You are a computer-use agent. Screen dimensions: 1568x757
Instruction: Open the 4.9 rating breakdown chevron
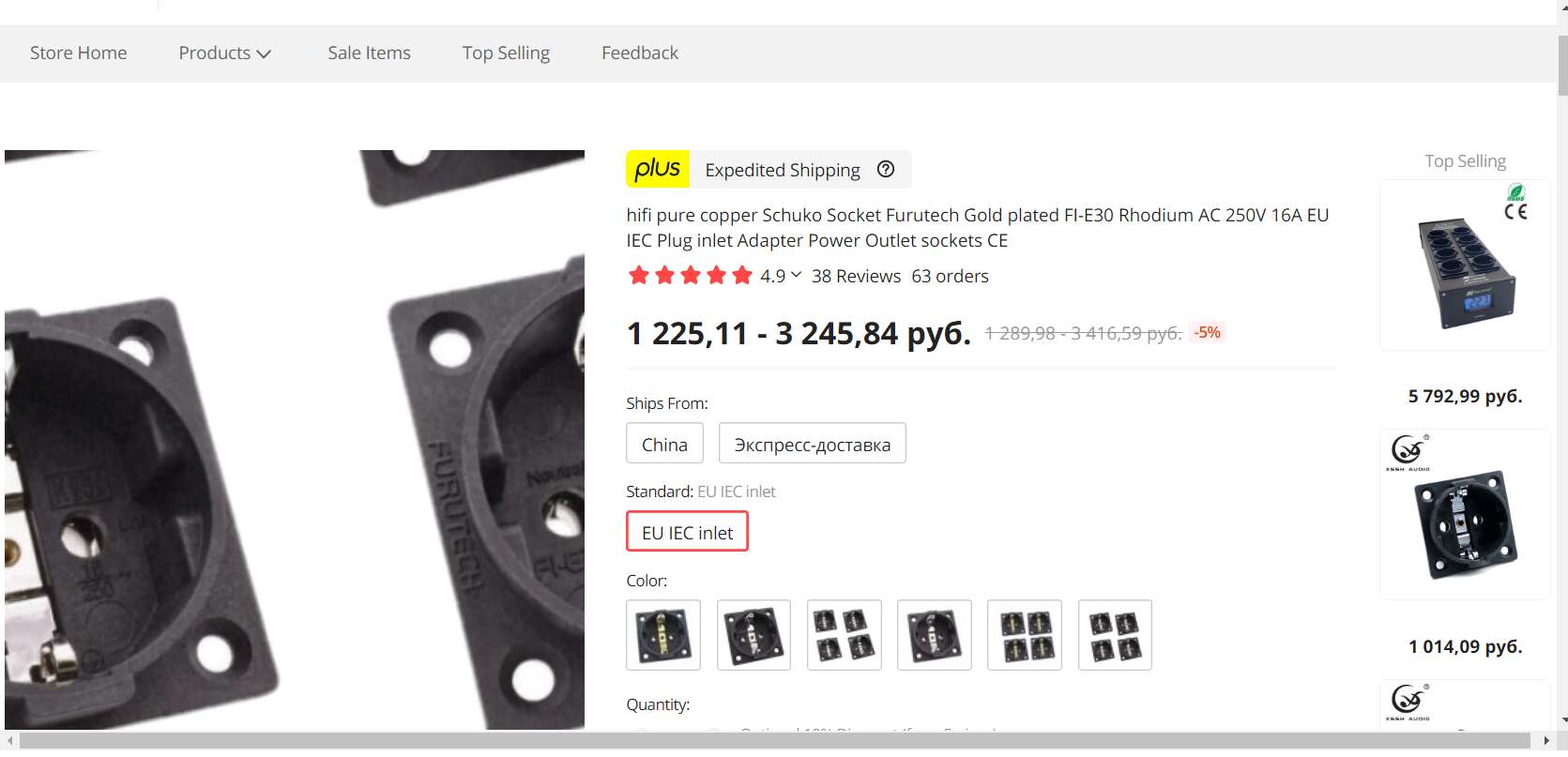(797, 275)
